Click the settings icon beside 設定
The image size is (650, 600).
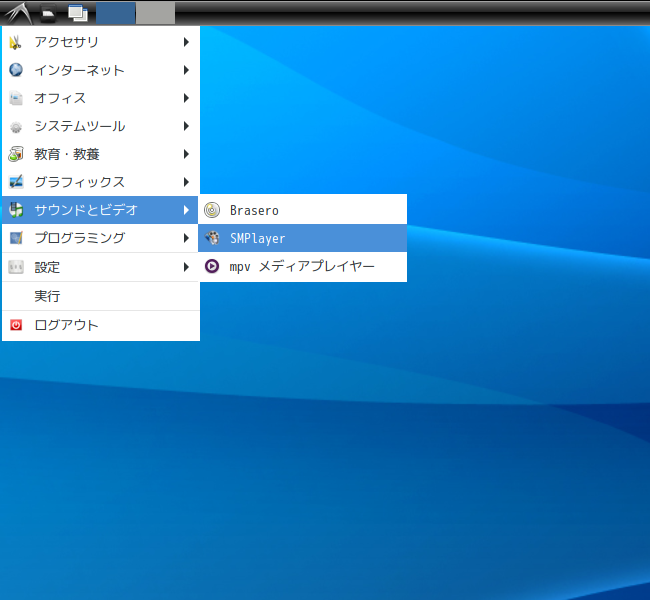click(16, 267)
